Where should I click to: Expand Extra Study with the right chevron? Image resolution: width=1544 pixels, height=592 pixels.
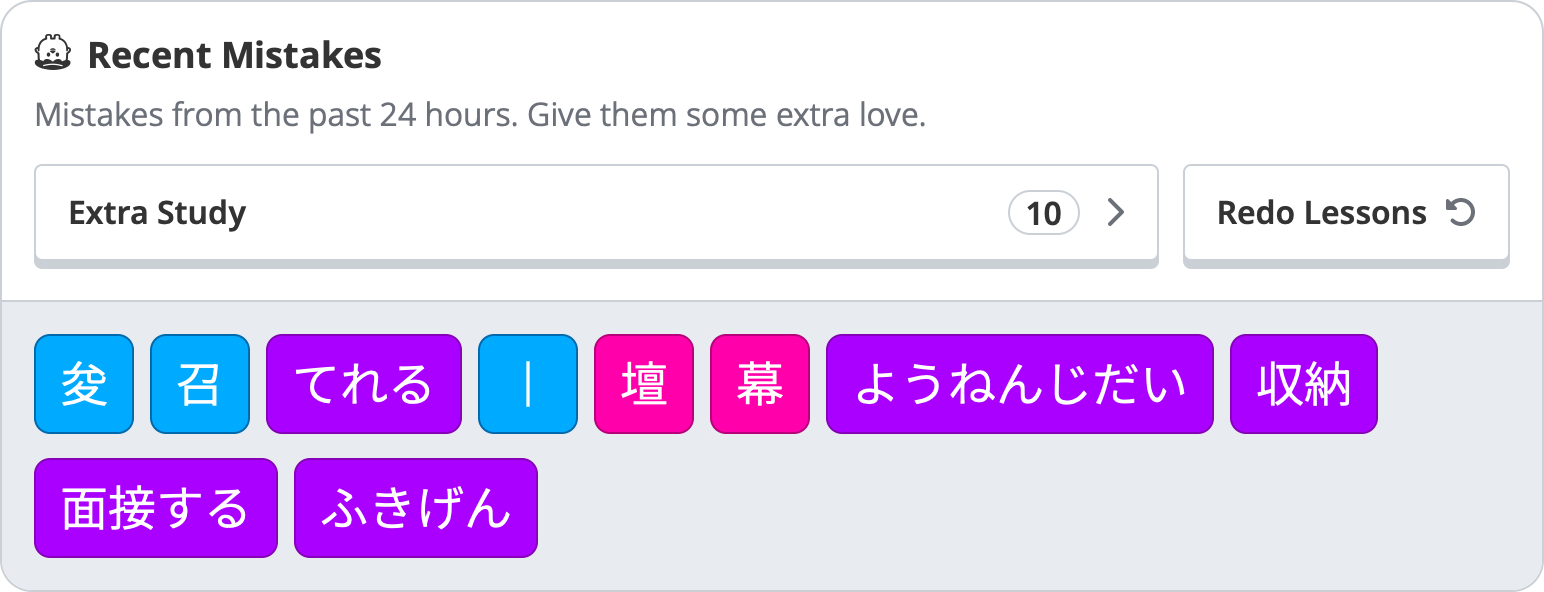(1116, 213)
